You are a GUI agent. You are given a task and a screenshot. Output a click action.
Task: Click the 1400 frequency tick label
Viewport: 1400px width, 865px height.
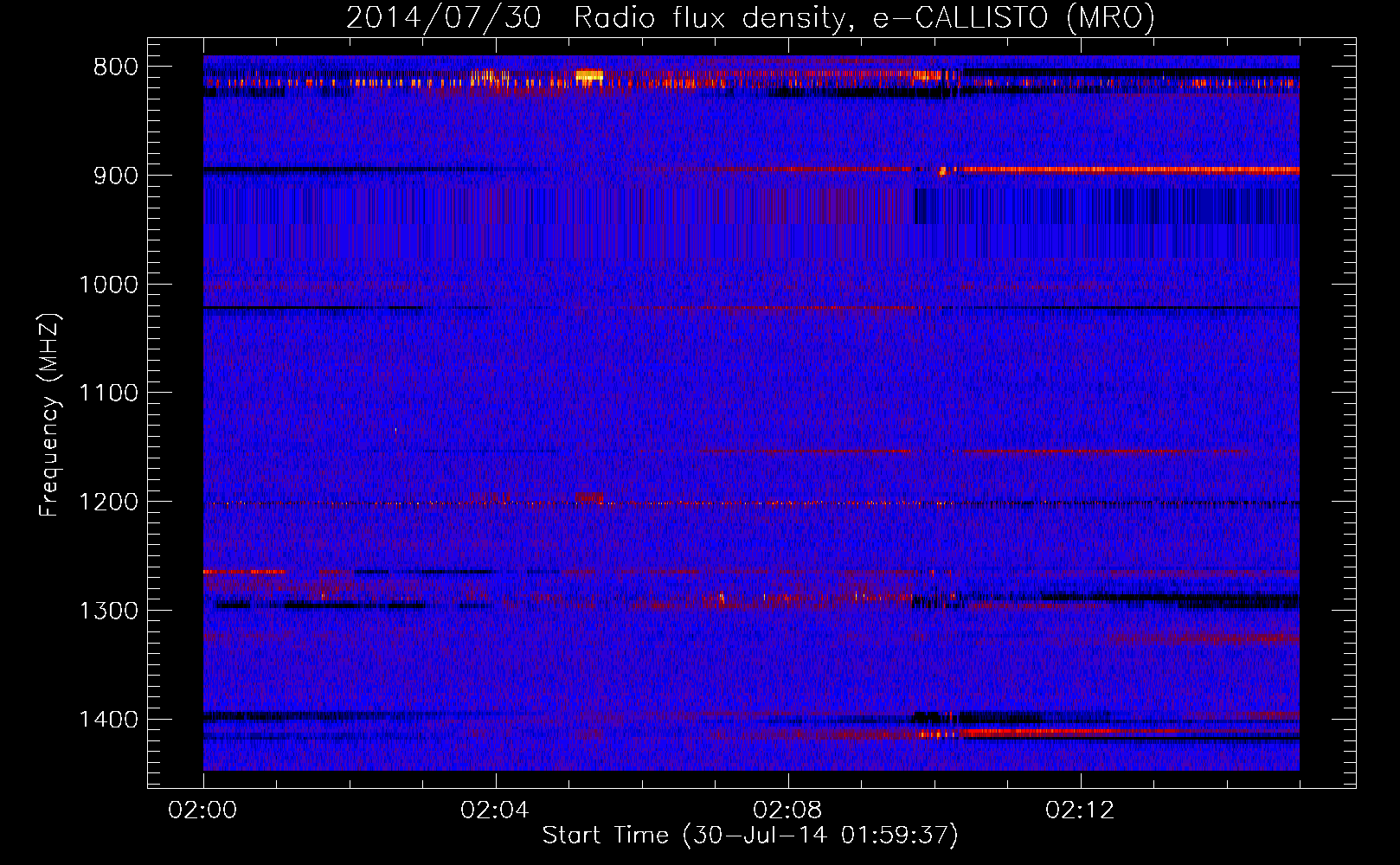pyautogui.click(x=109, y=720)
